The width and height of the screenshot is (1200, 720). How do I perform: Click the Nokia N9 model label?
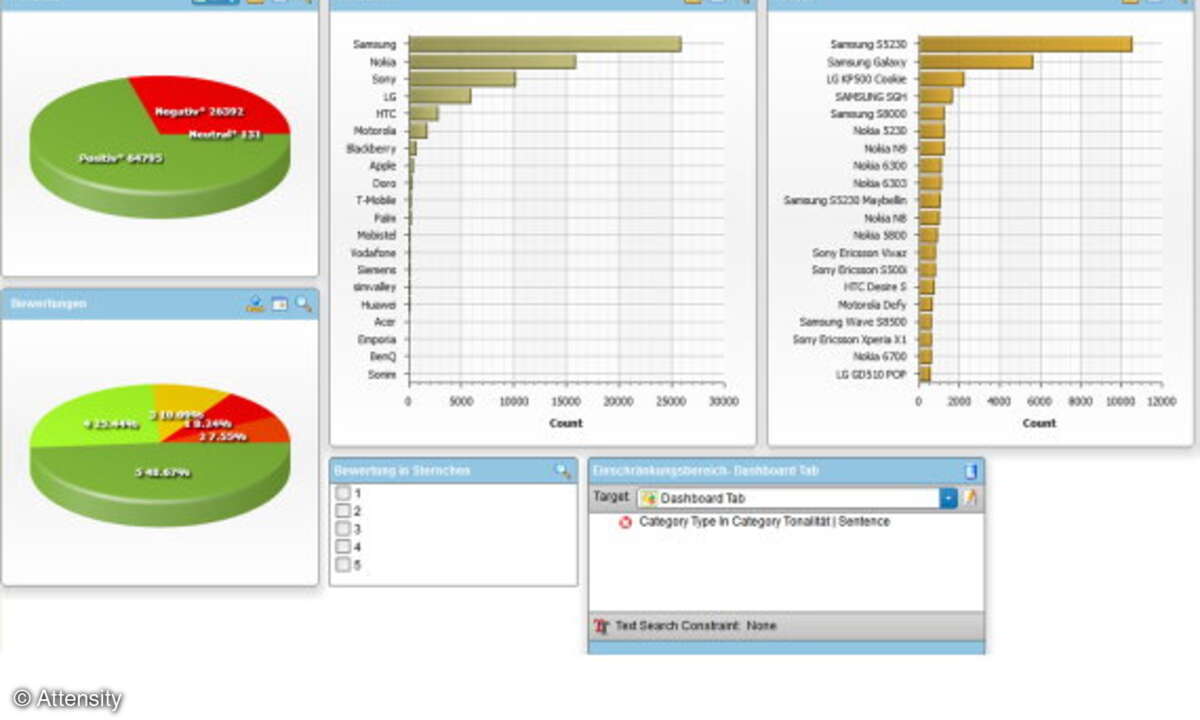885,148
